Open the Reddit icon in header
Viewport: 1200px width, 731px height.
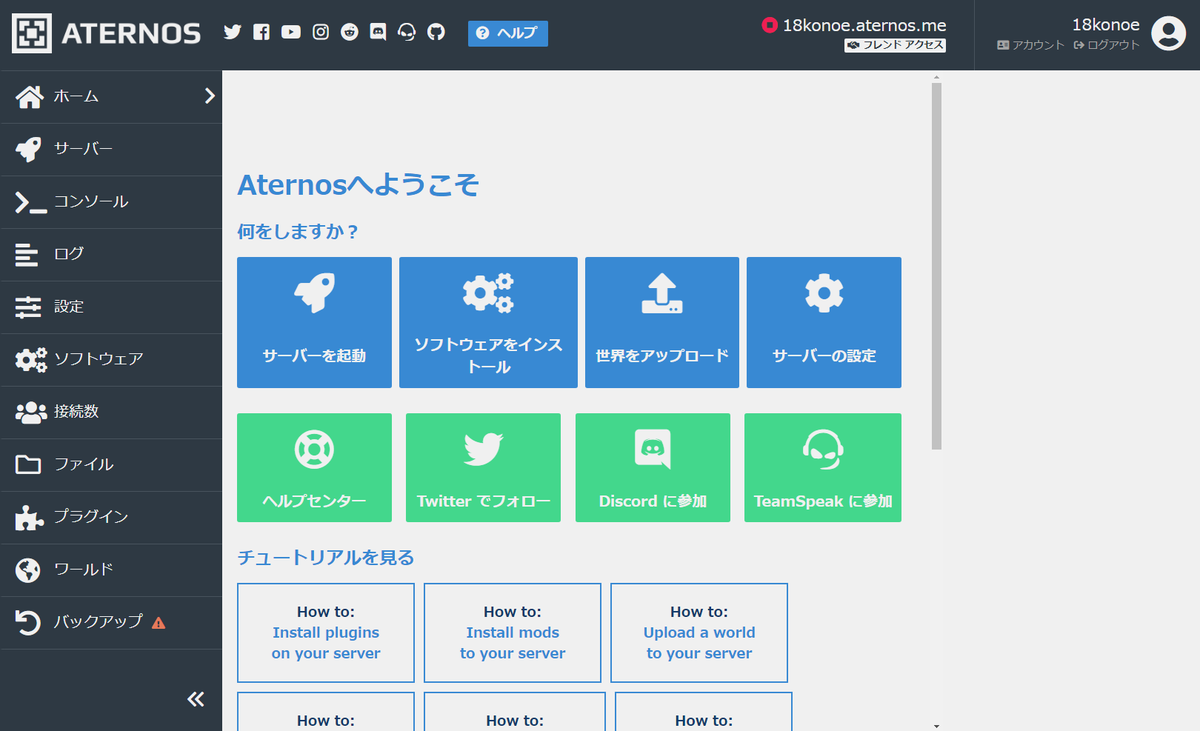click(x=349, y=32)
